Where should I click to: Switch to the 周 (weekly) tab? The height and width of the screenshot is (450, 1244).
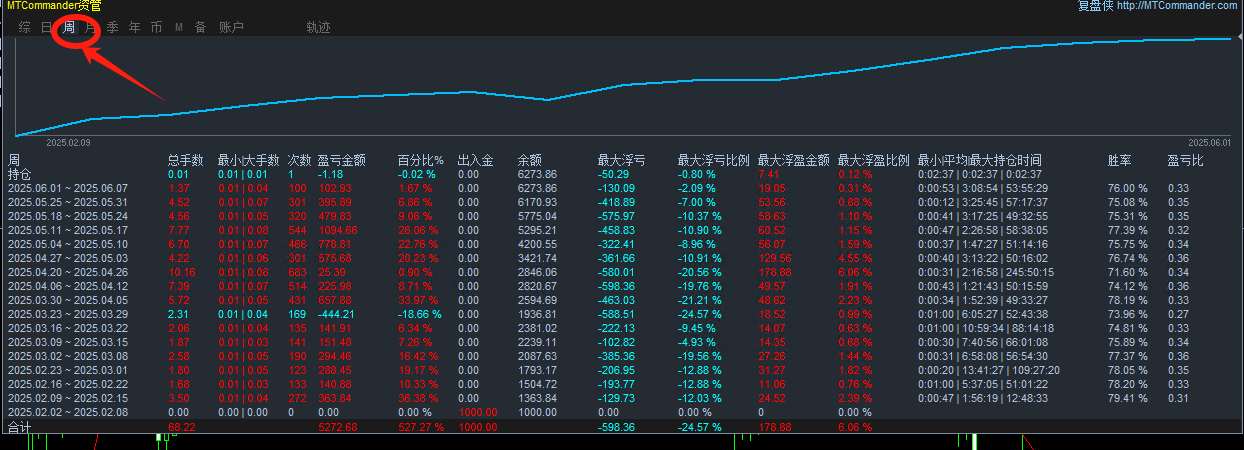[69, 27]
